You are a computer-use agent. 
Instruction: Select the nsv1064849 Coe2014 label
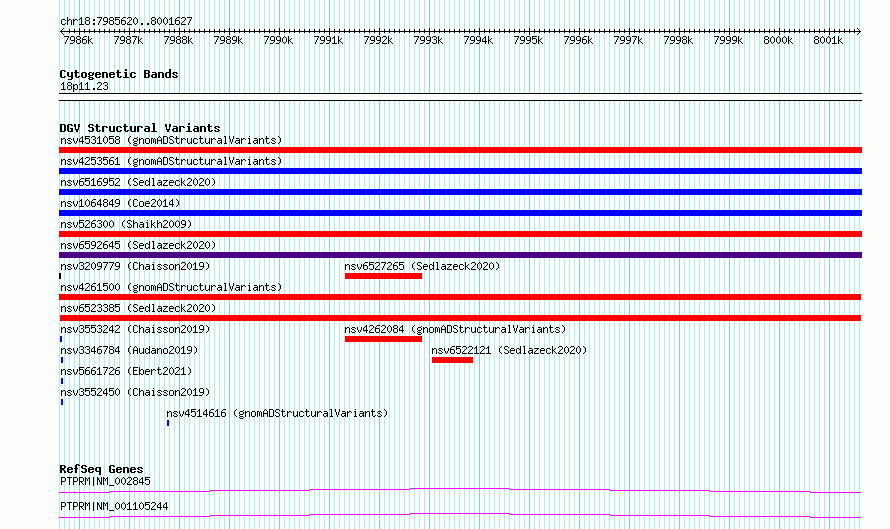point(120,203)
